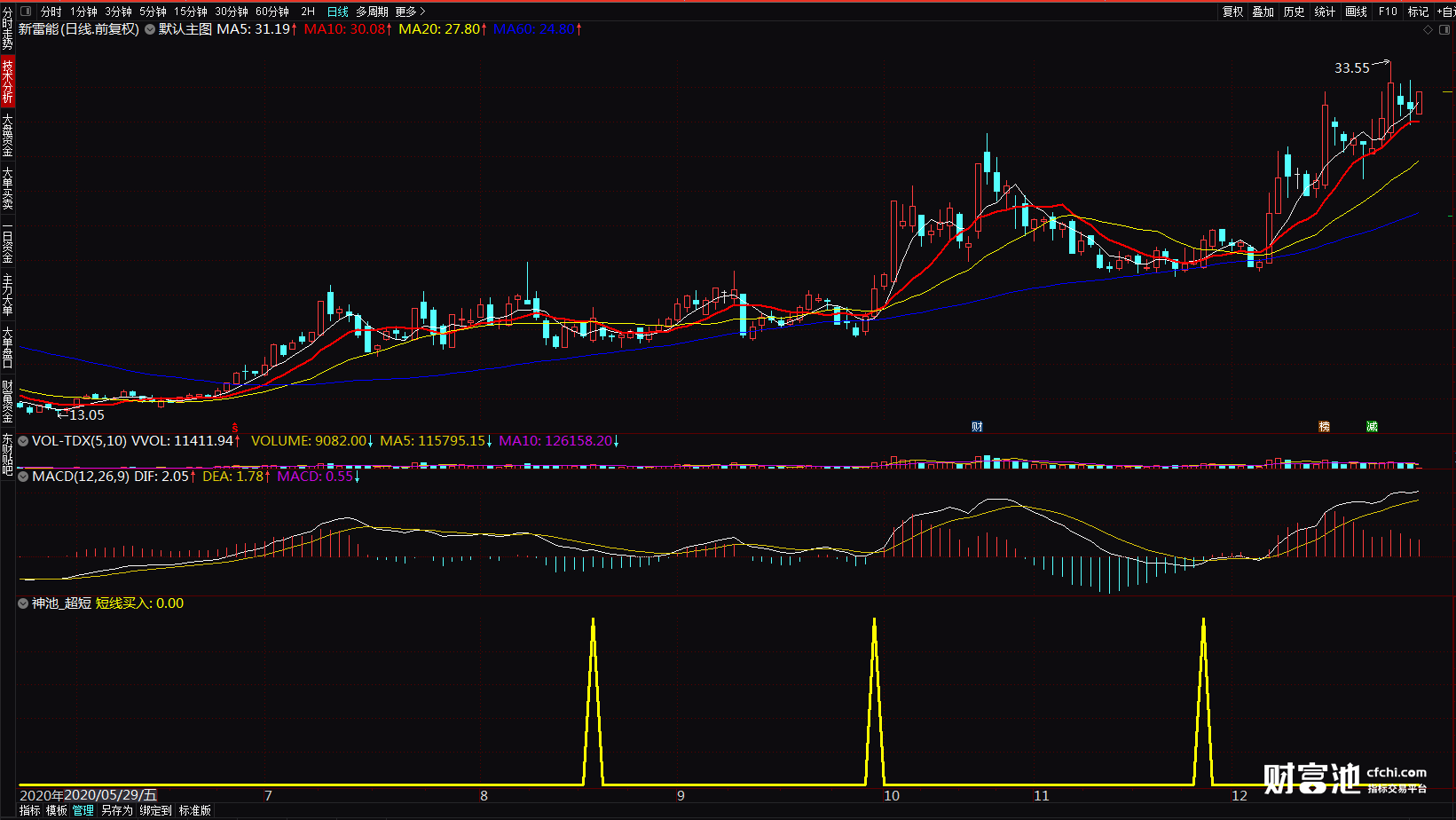Image resolution: width=1456 pixels, height=820 pixels.
Task: Click the 指标 bottom toolbar button
Action: click(x=30, y=811)
